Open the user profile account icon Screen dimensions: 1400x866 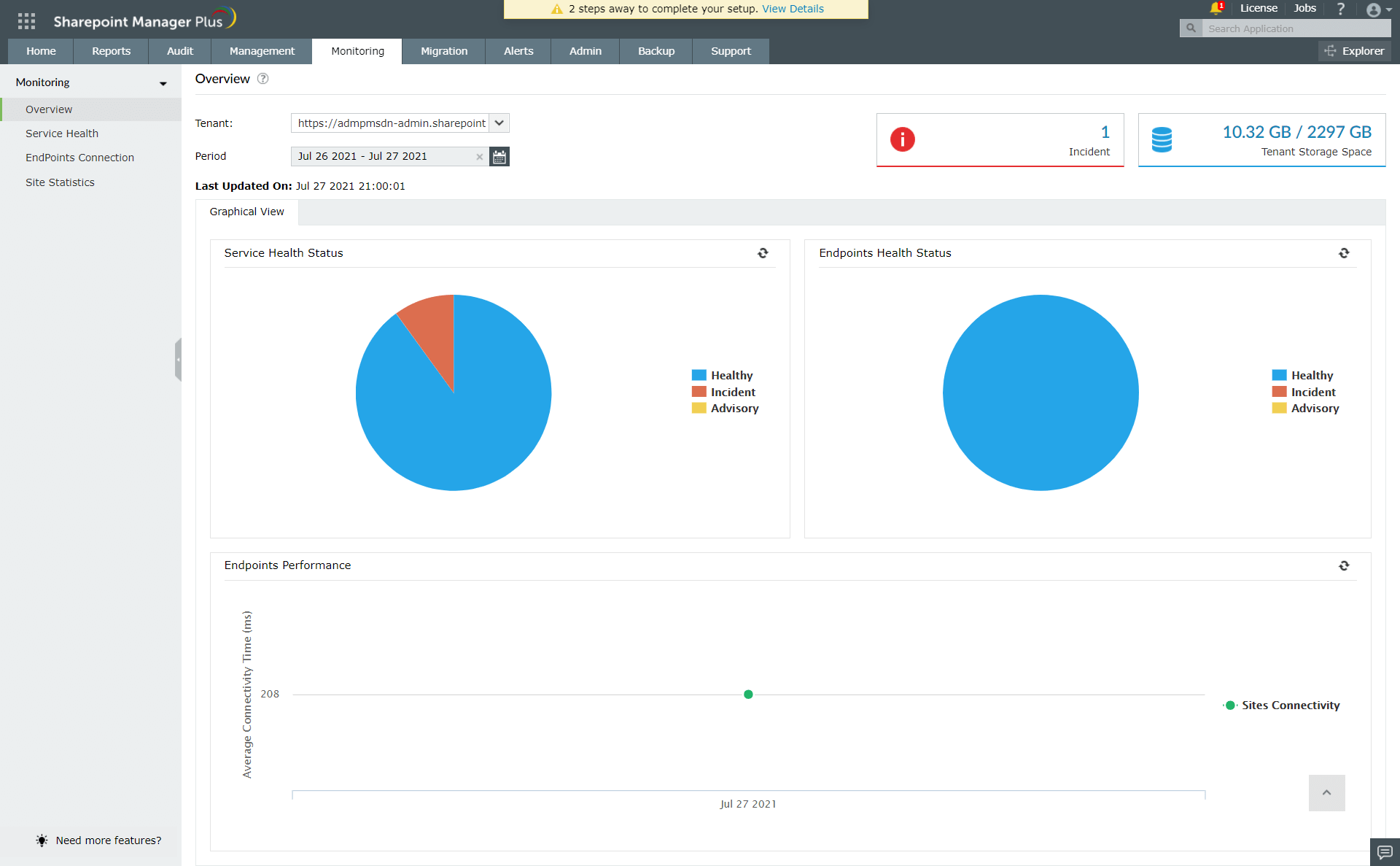point(1374,10)
